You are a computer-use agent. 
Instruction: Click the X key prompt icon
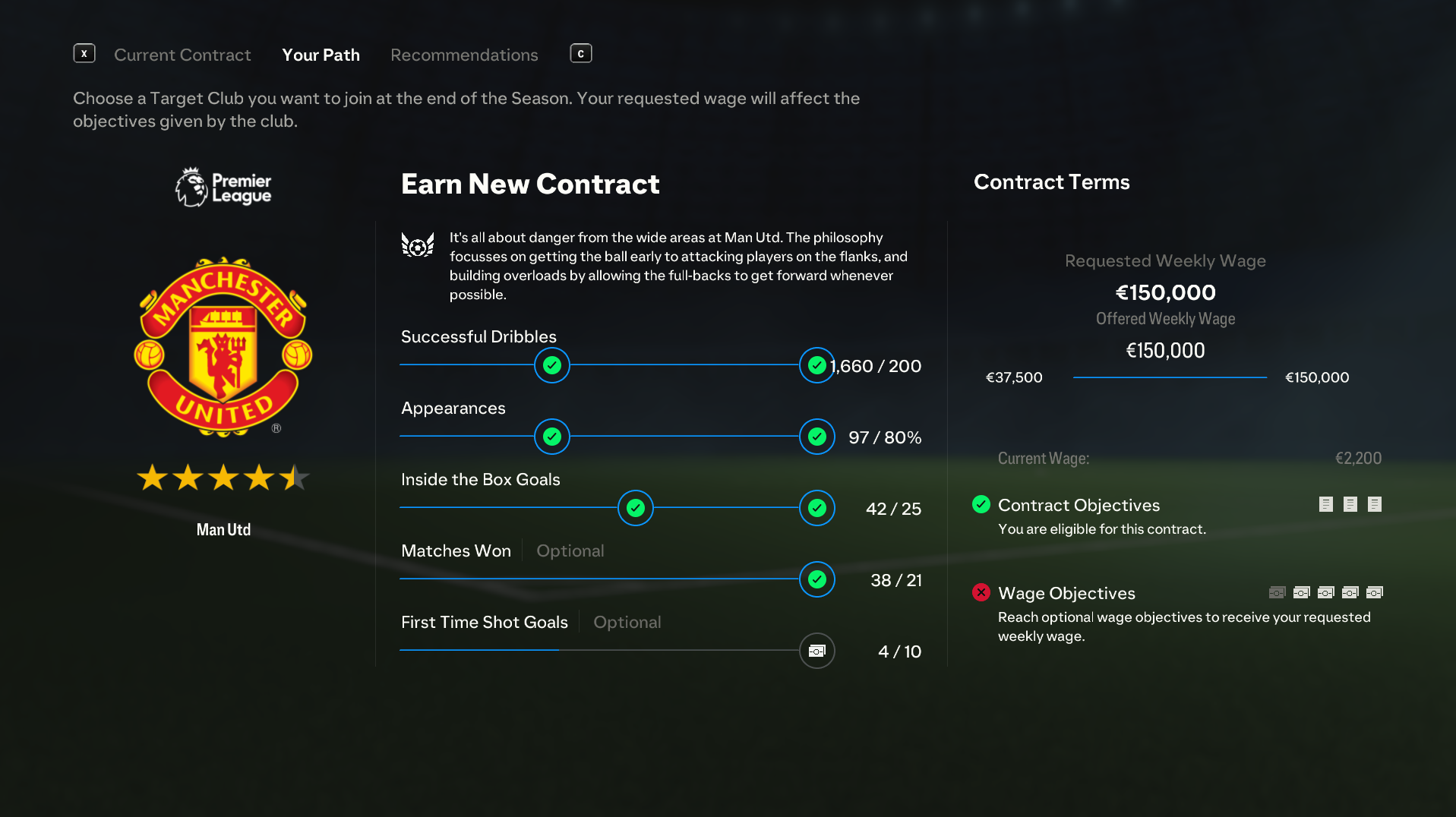coord(84,53)
